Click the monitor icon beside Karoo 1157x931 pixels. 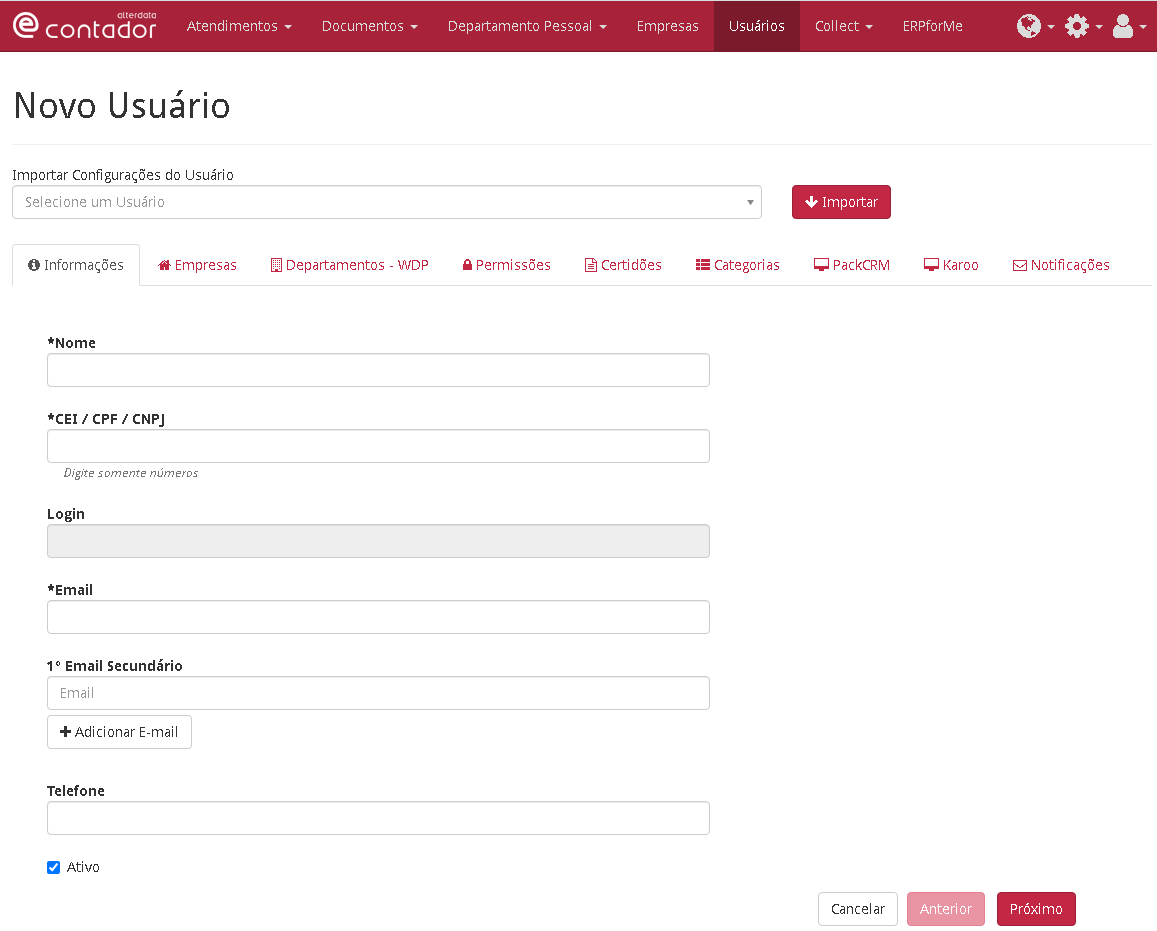tap(931, 265)
